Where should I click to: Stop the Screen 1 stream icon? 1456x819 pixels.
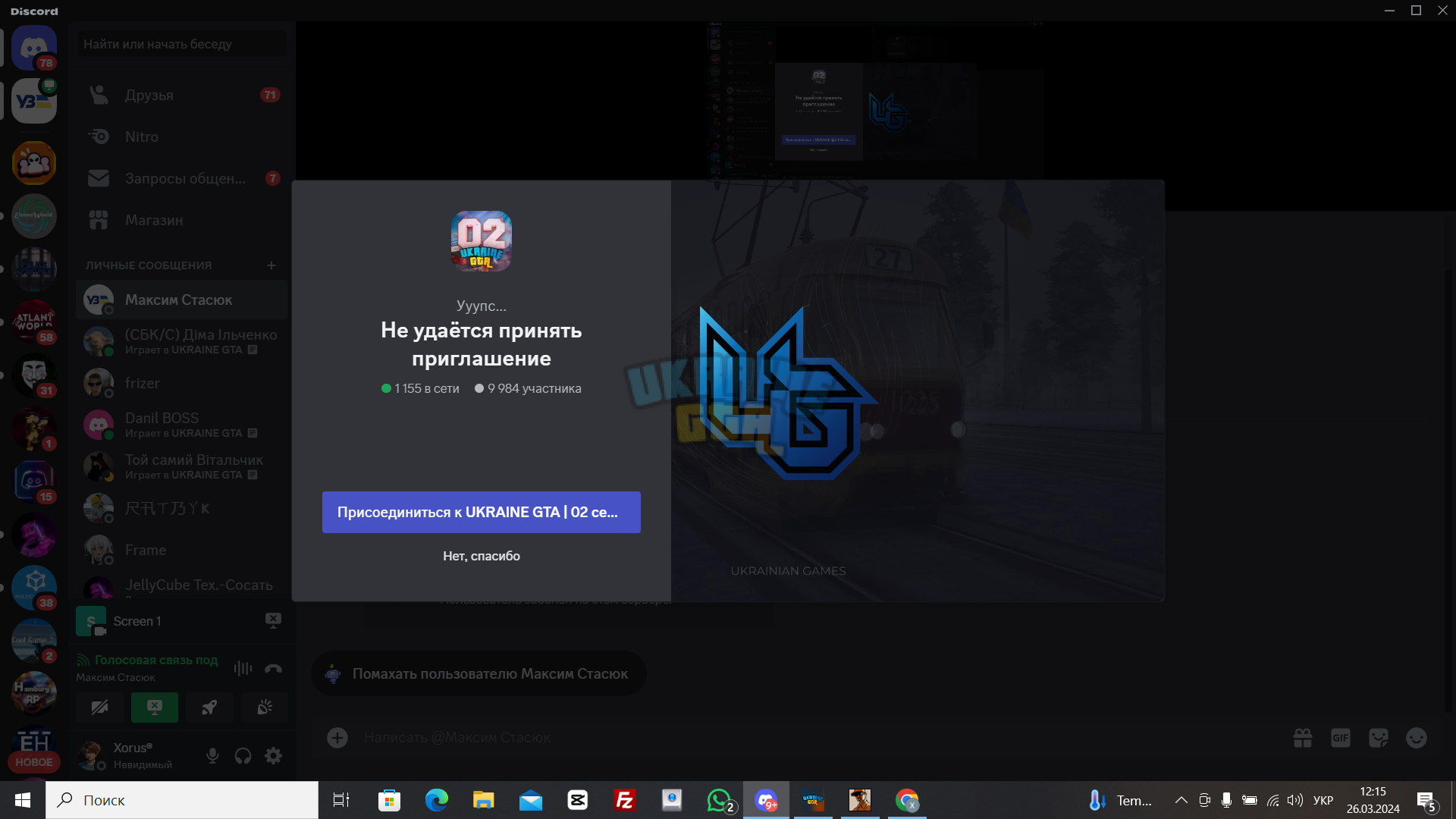[273, 620]
